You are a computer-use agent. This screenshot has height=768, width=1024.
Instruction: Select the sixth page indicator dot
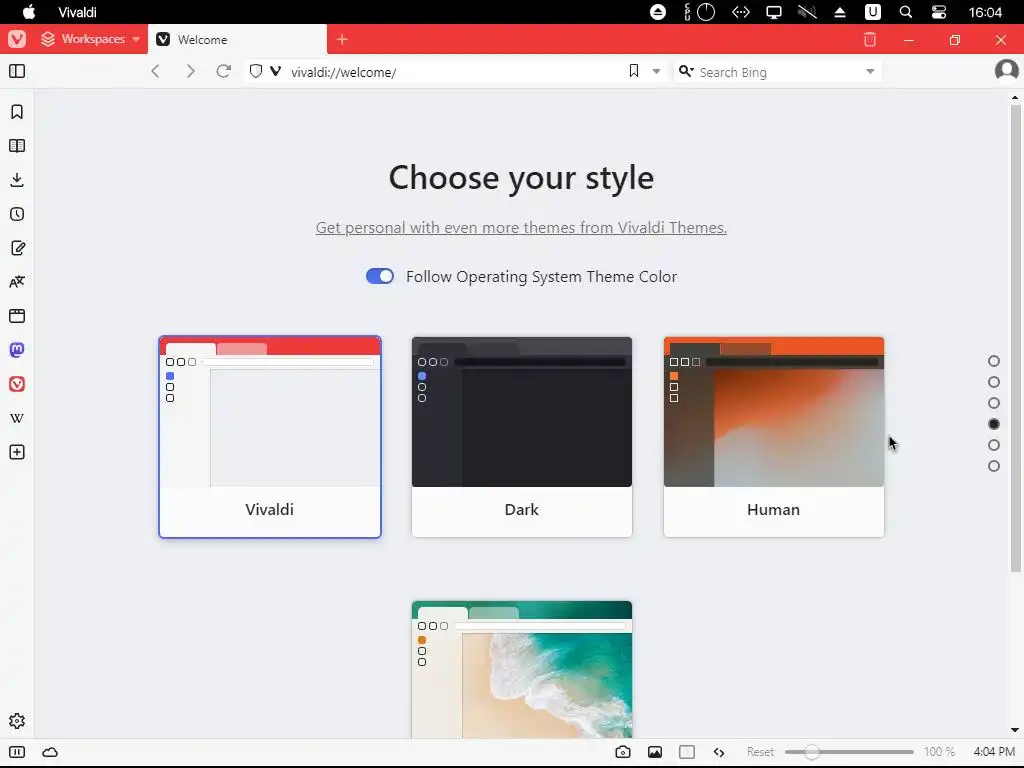(994, 466)
